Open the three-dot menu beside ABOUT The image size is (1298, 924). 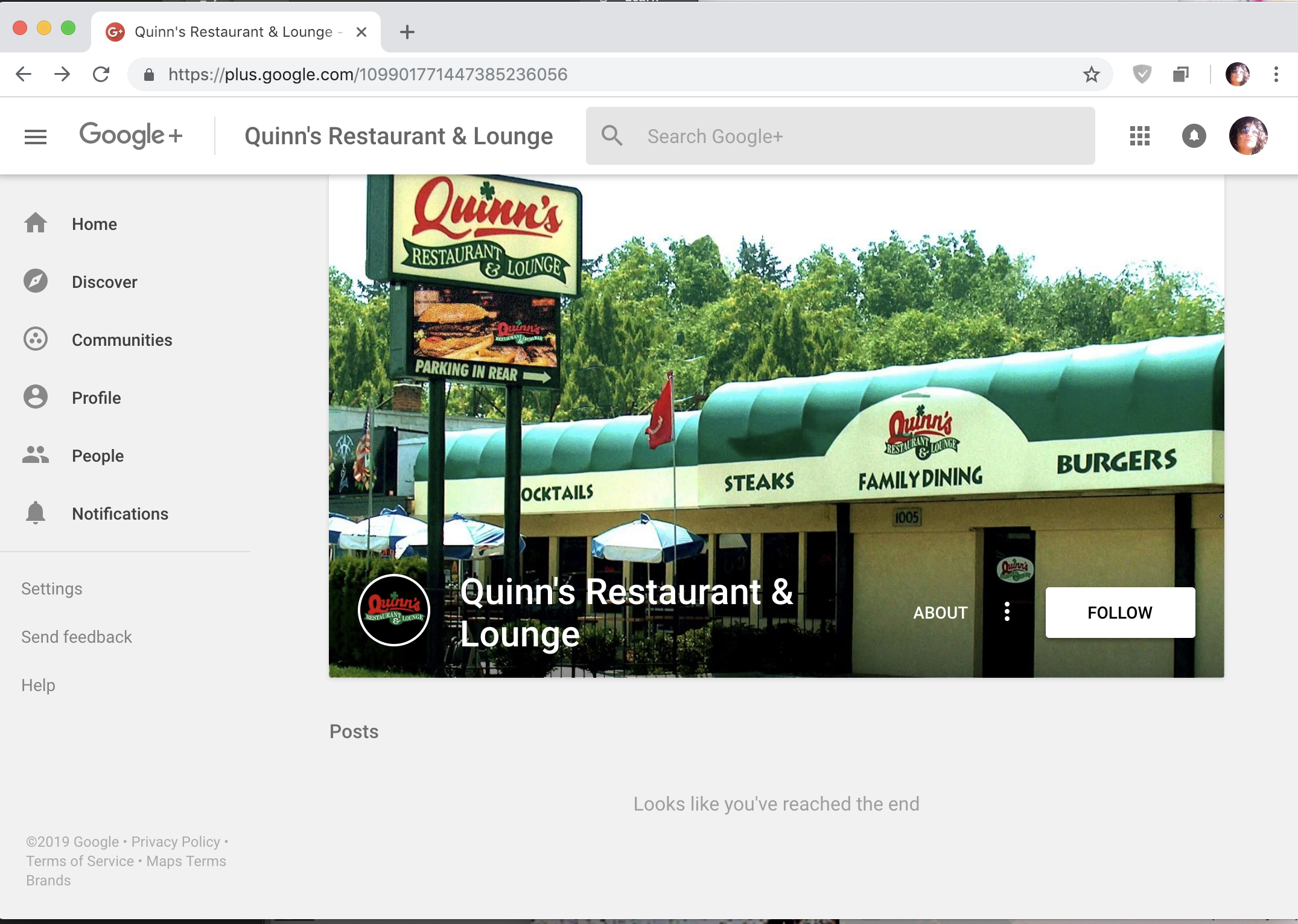click(x=1007, y=612)
